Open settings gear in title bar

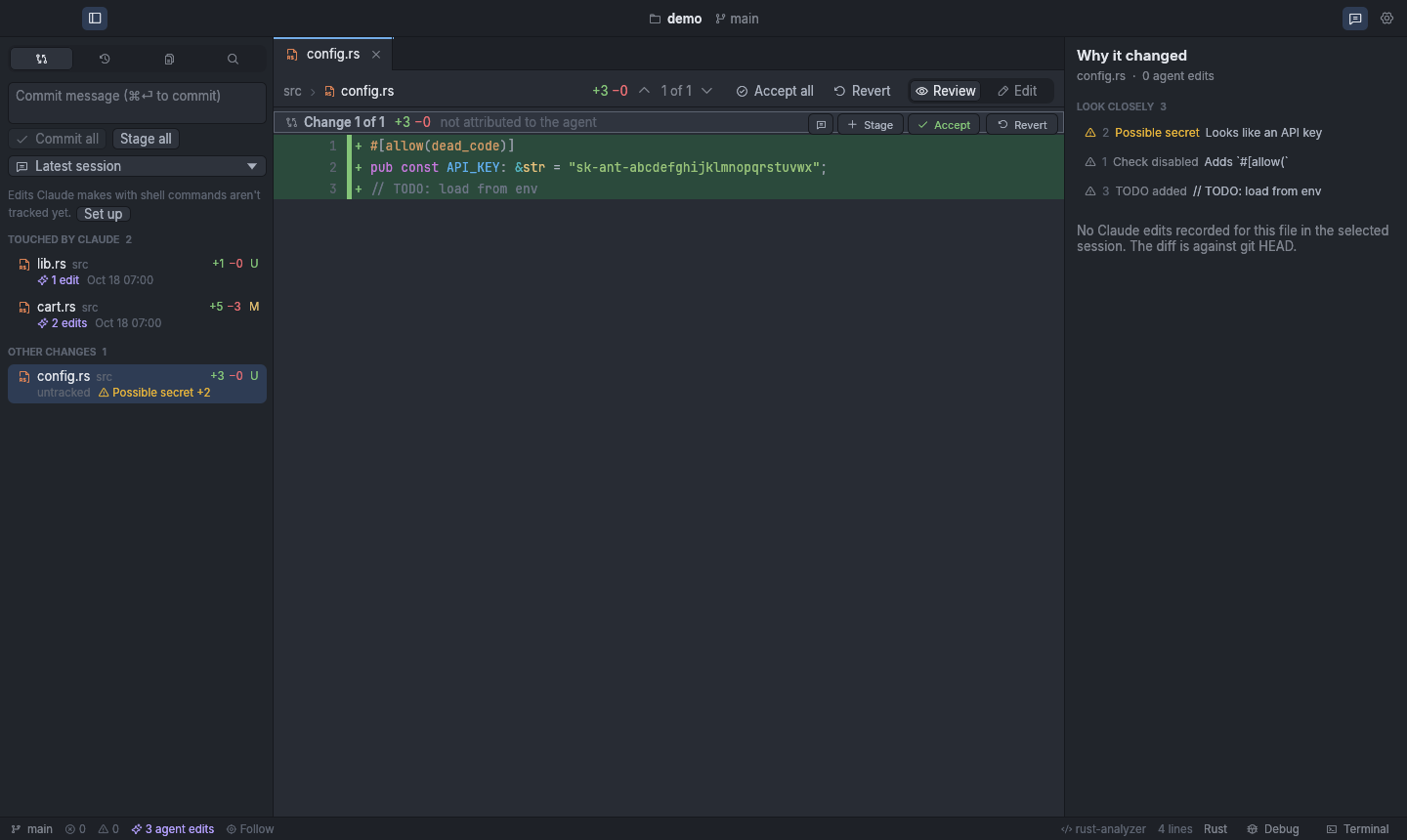[1387, 18]
